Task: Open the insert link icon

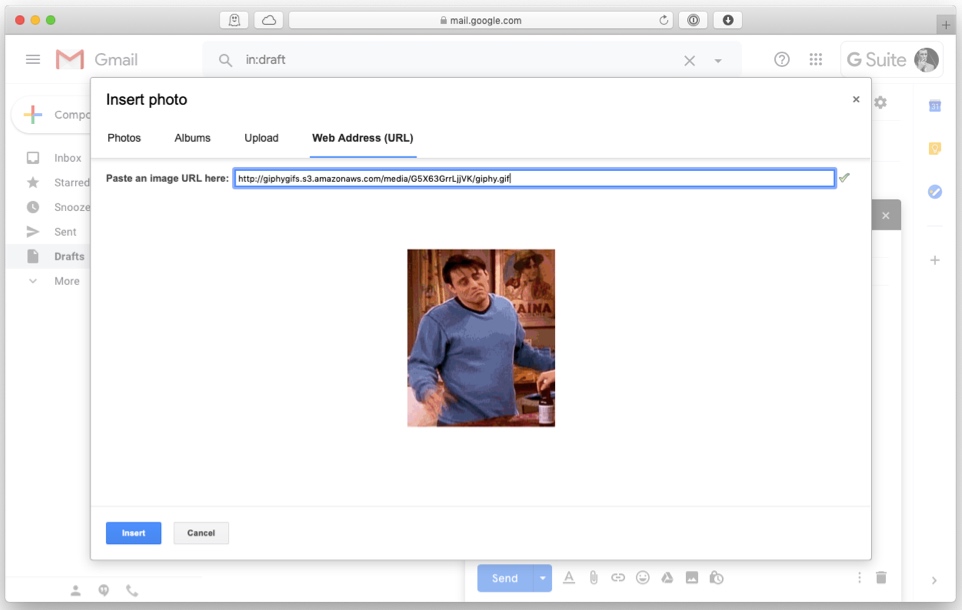Action: click(618, 577)
